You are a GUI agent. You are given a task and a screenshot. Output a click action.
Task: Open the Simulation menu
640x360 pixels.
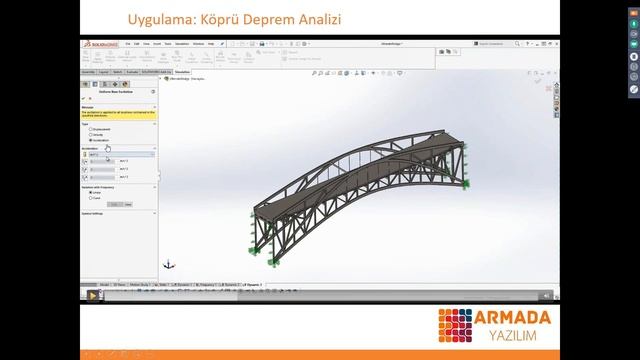pyautogui.click(x=182, y=44)
